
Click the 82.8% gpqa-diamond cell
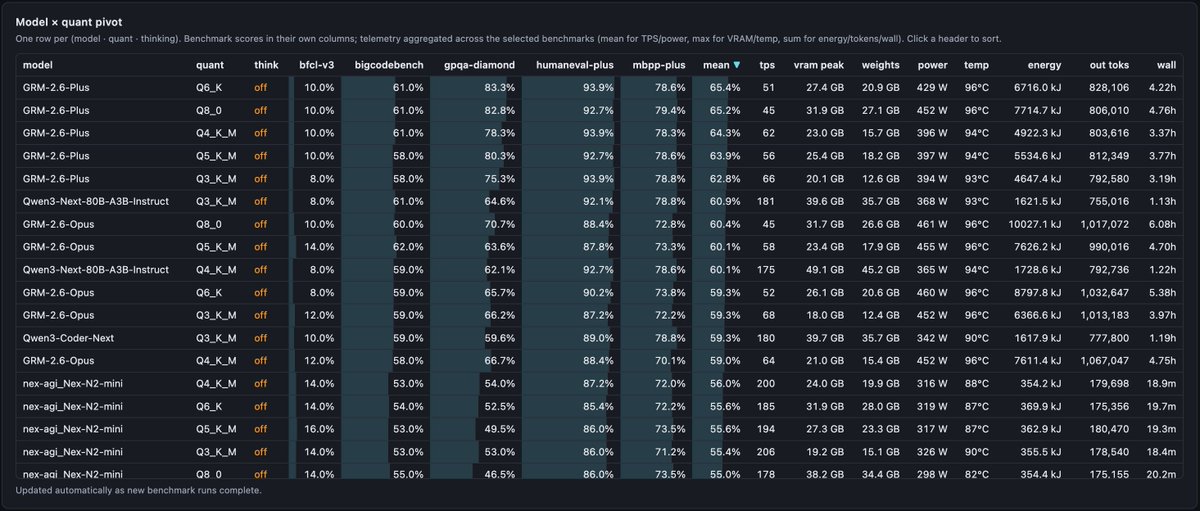[x=500, y=111]
